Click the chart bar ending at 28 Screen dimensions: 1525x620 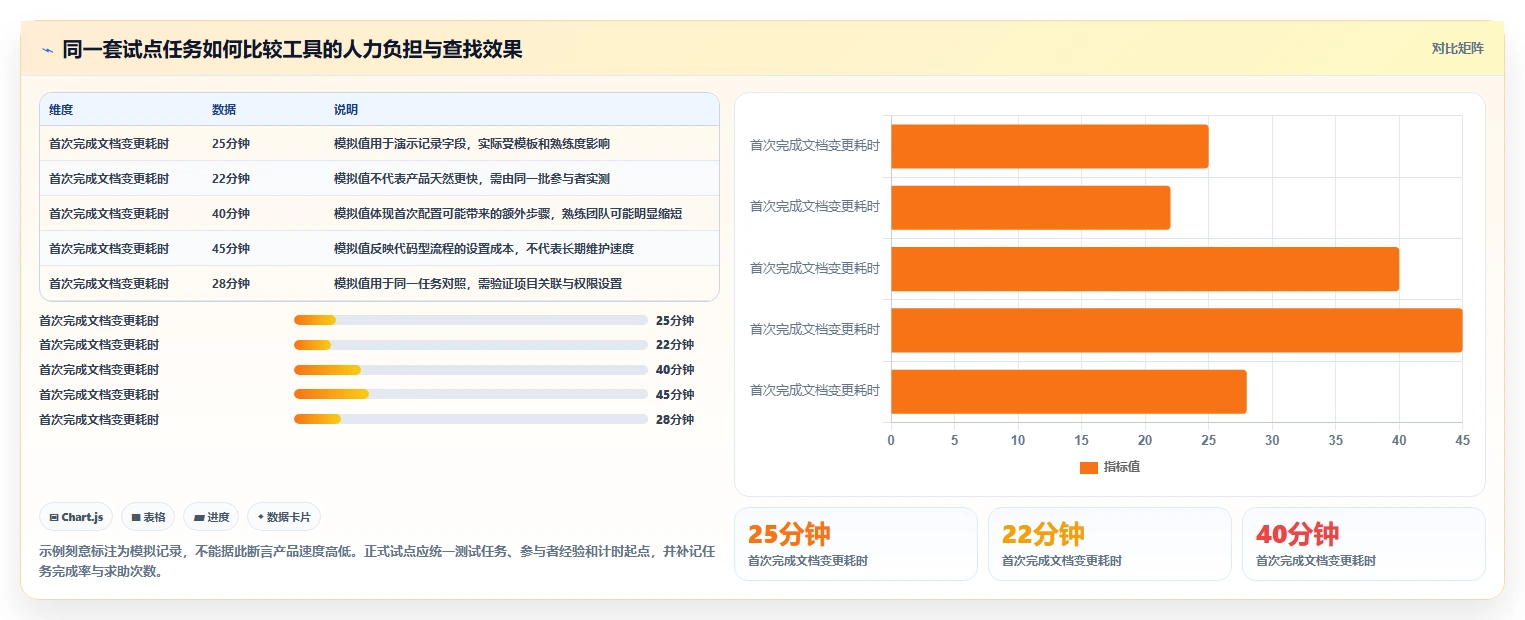click(1068, 391)
